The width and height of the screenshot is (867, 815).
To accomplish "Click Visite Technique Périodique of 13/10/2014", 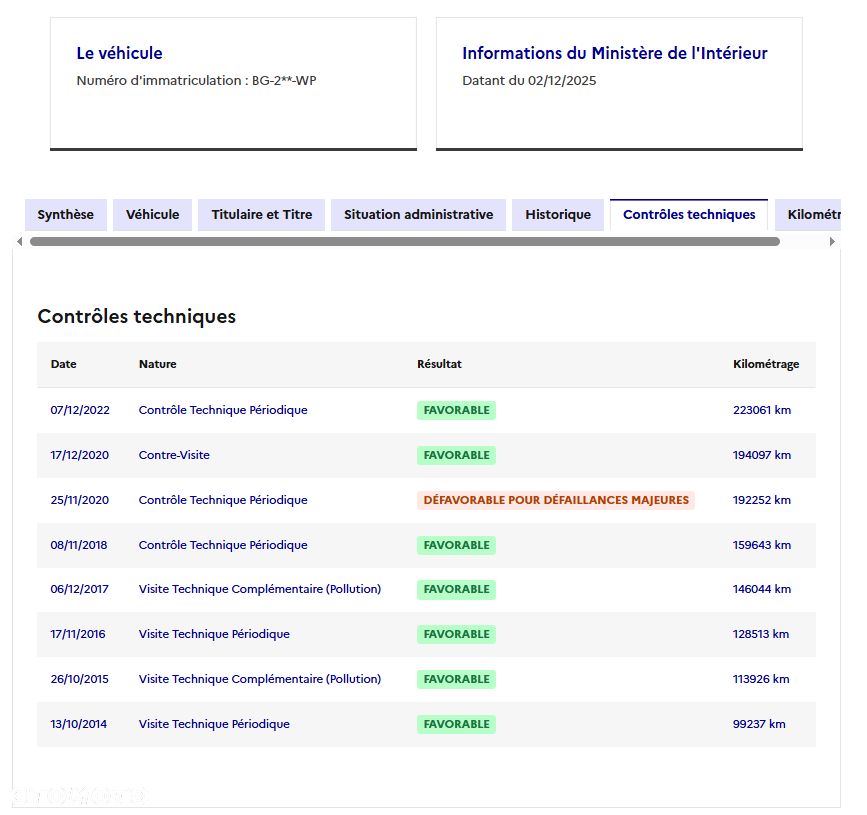I will (x=214, y=724).
